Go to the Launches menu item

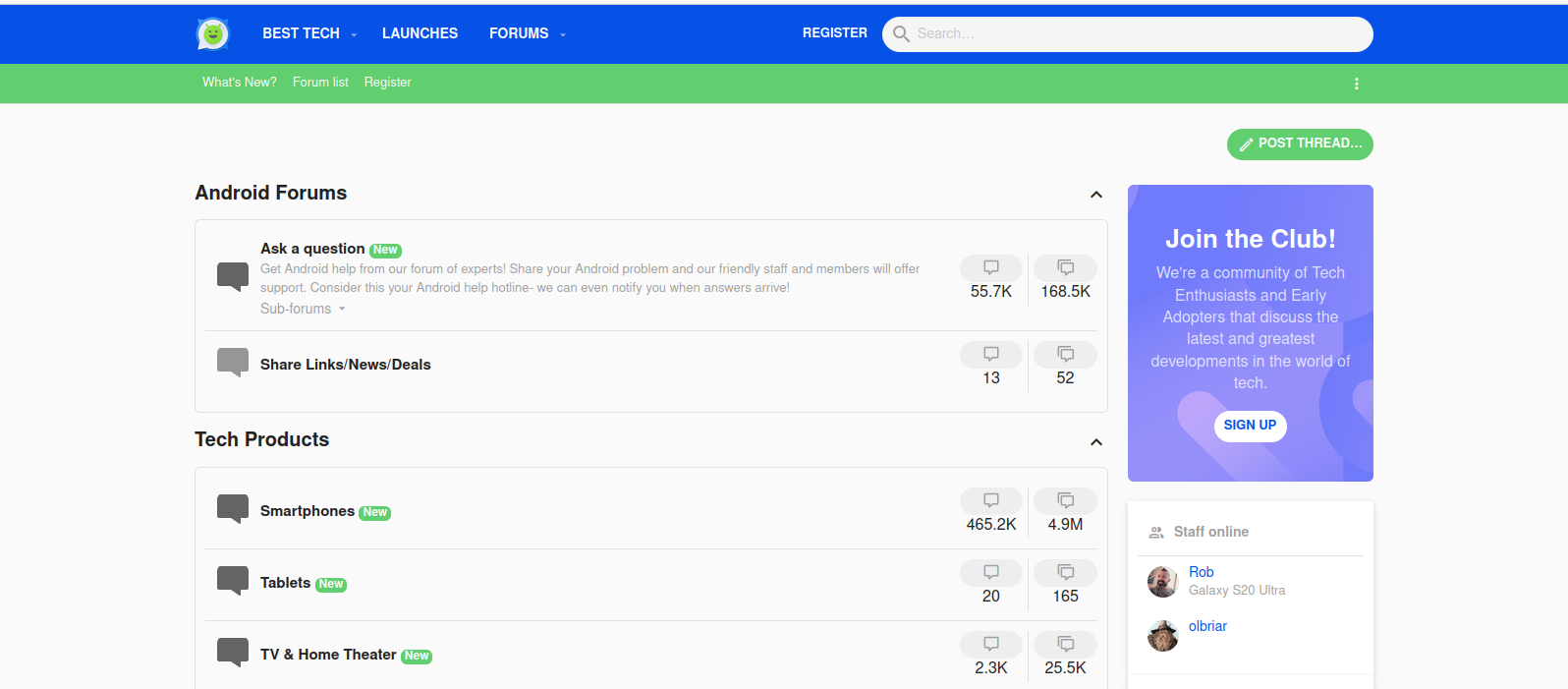point(420,33)
